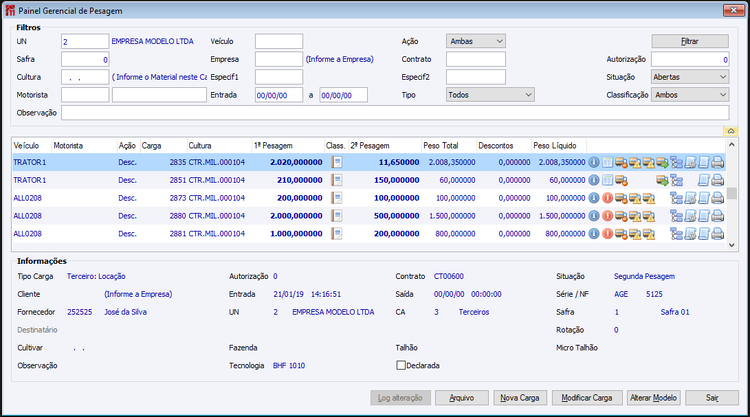Toggle the Declarada checkbox

[x=401, y=365]
